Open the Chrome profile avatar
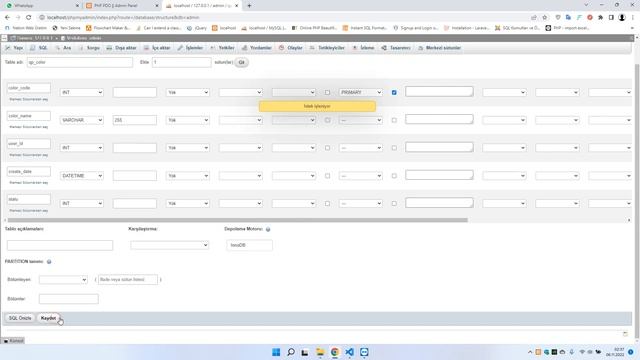This screenshot has width=640, height=360. (x=622, y=18)
